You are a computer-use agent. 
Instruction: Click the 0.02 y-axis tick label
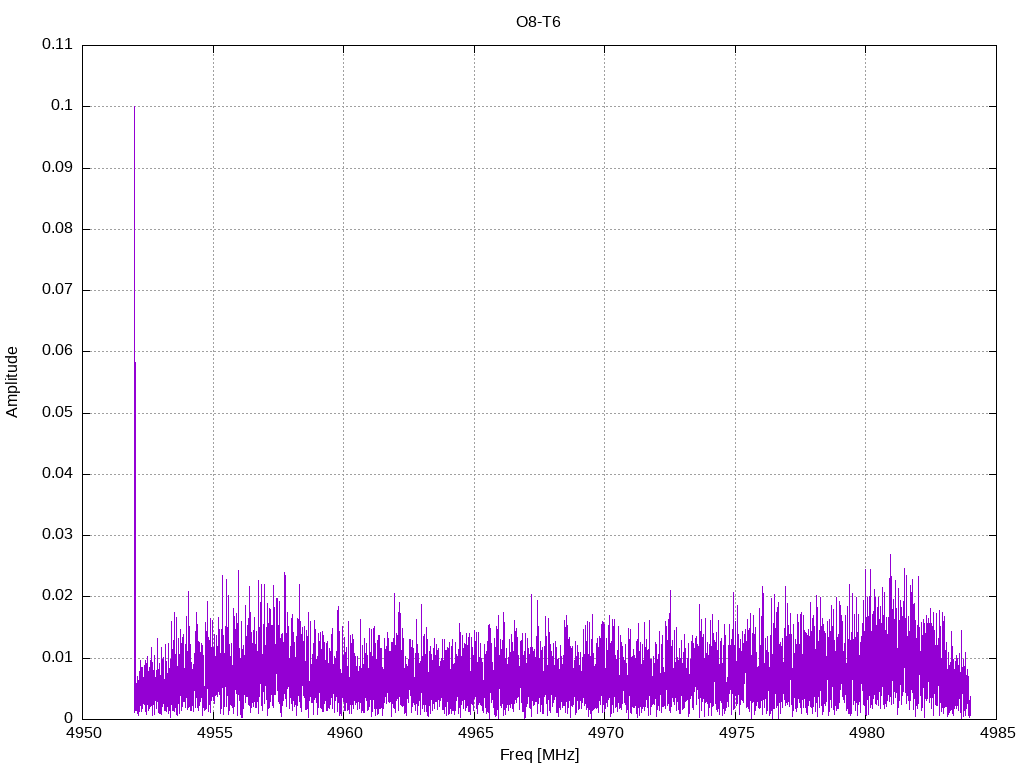click(x=58, y=596)
